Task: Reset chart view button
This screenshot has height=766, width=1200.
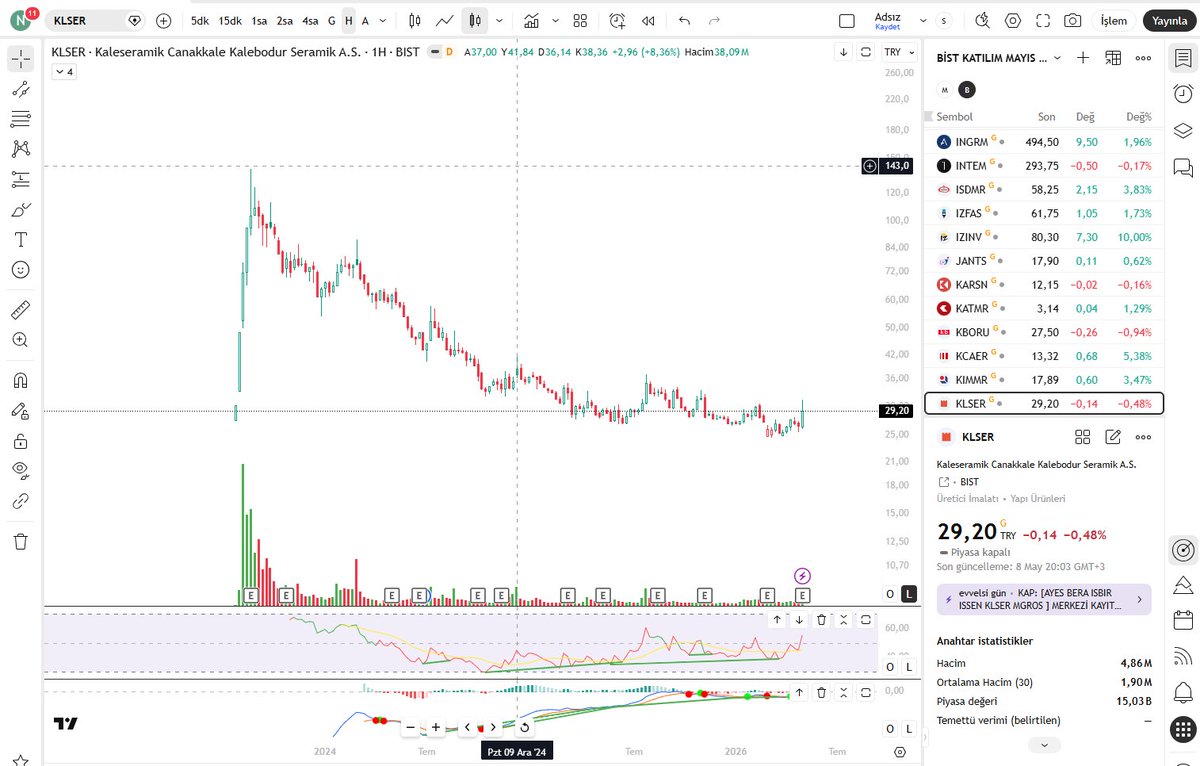Action: [525, 727]
